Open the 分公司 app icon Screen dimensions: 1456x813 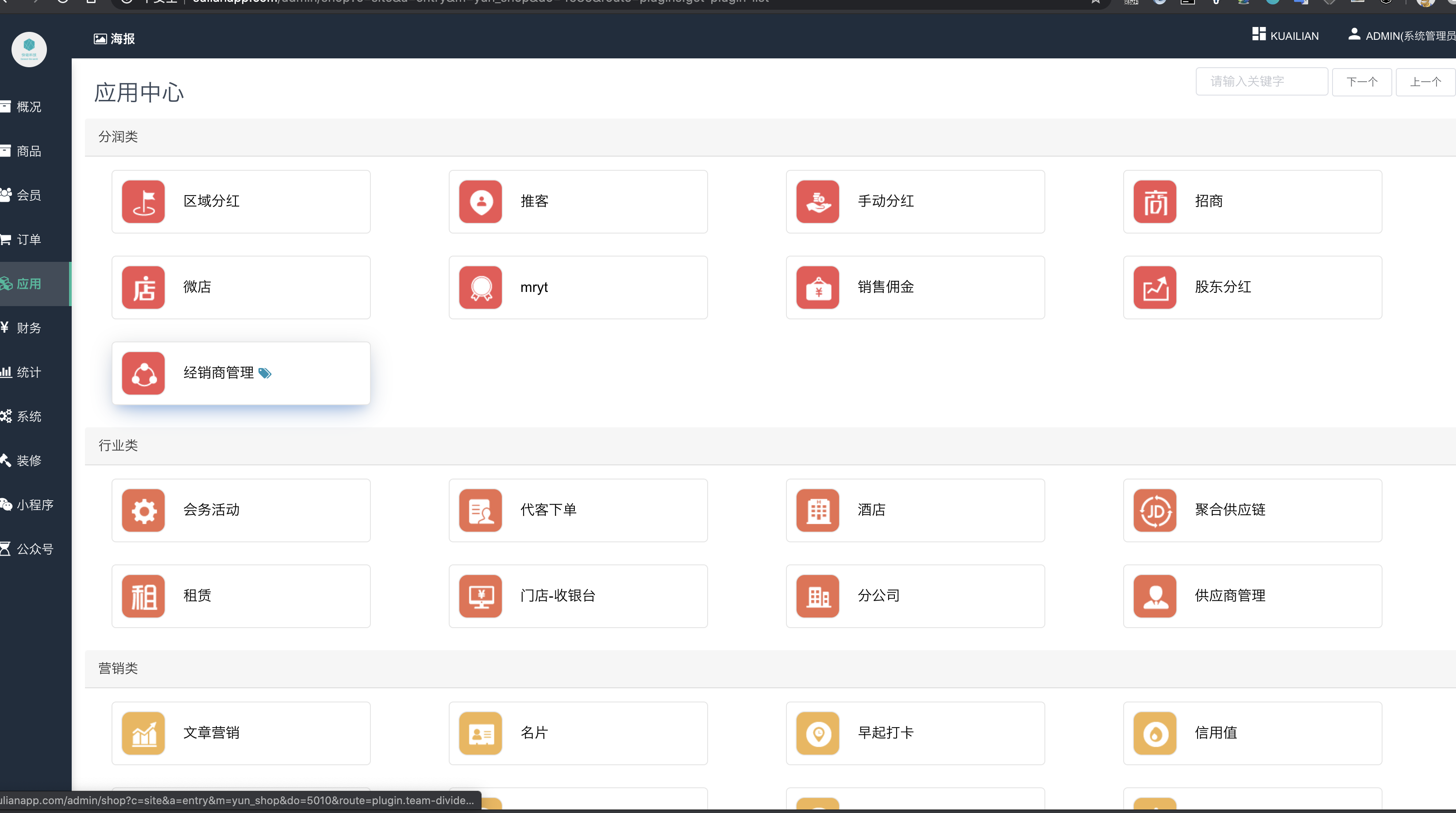[817, 596]
